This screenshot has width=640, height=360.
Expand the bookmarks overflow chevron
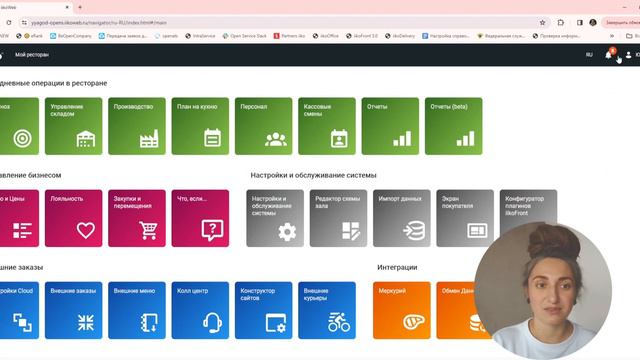point(612,36)
